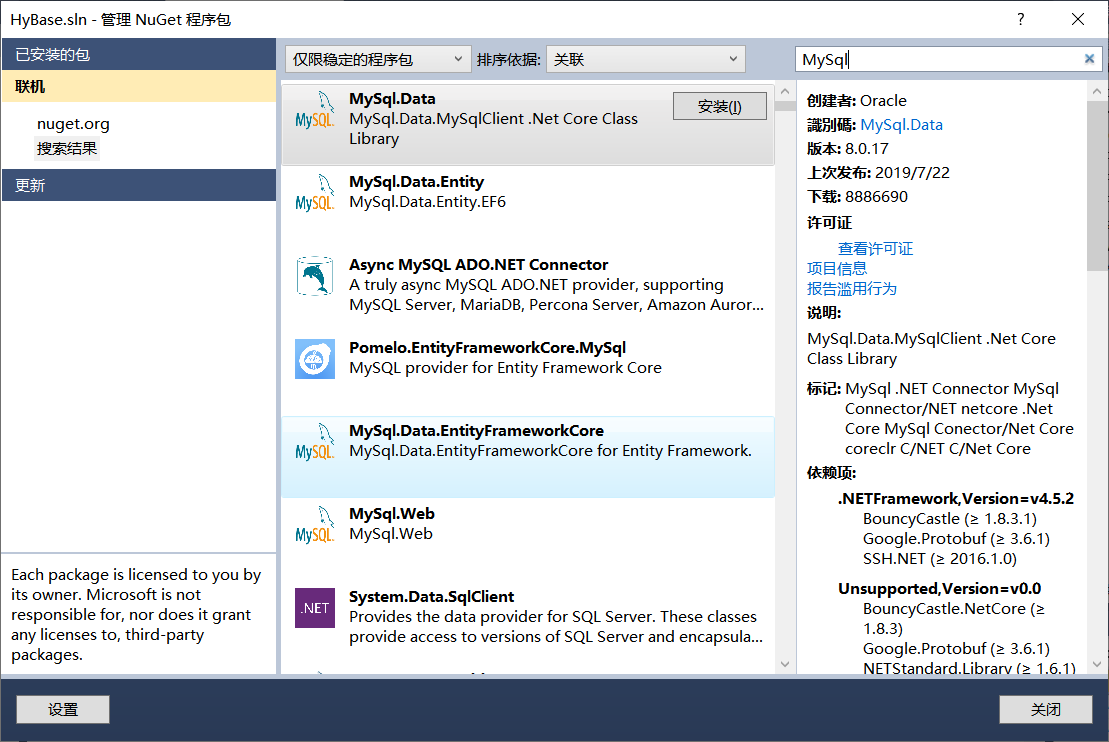Click the publish date 2019/7/22

point(912,173)
